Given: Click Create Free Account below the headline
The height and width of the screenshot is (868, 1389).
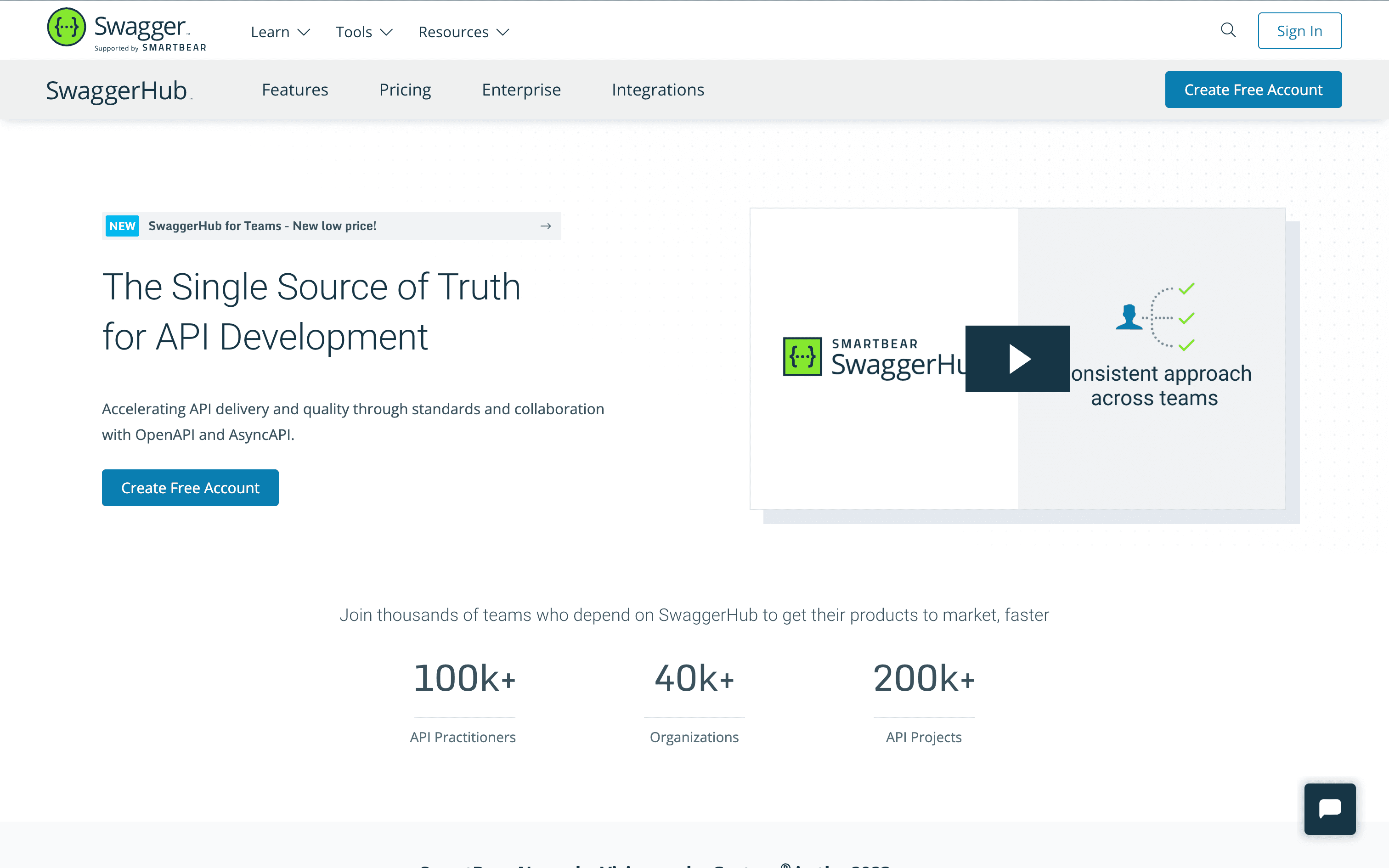Looking at the screenshot, I should (190, 488).
